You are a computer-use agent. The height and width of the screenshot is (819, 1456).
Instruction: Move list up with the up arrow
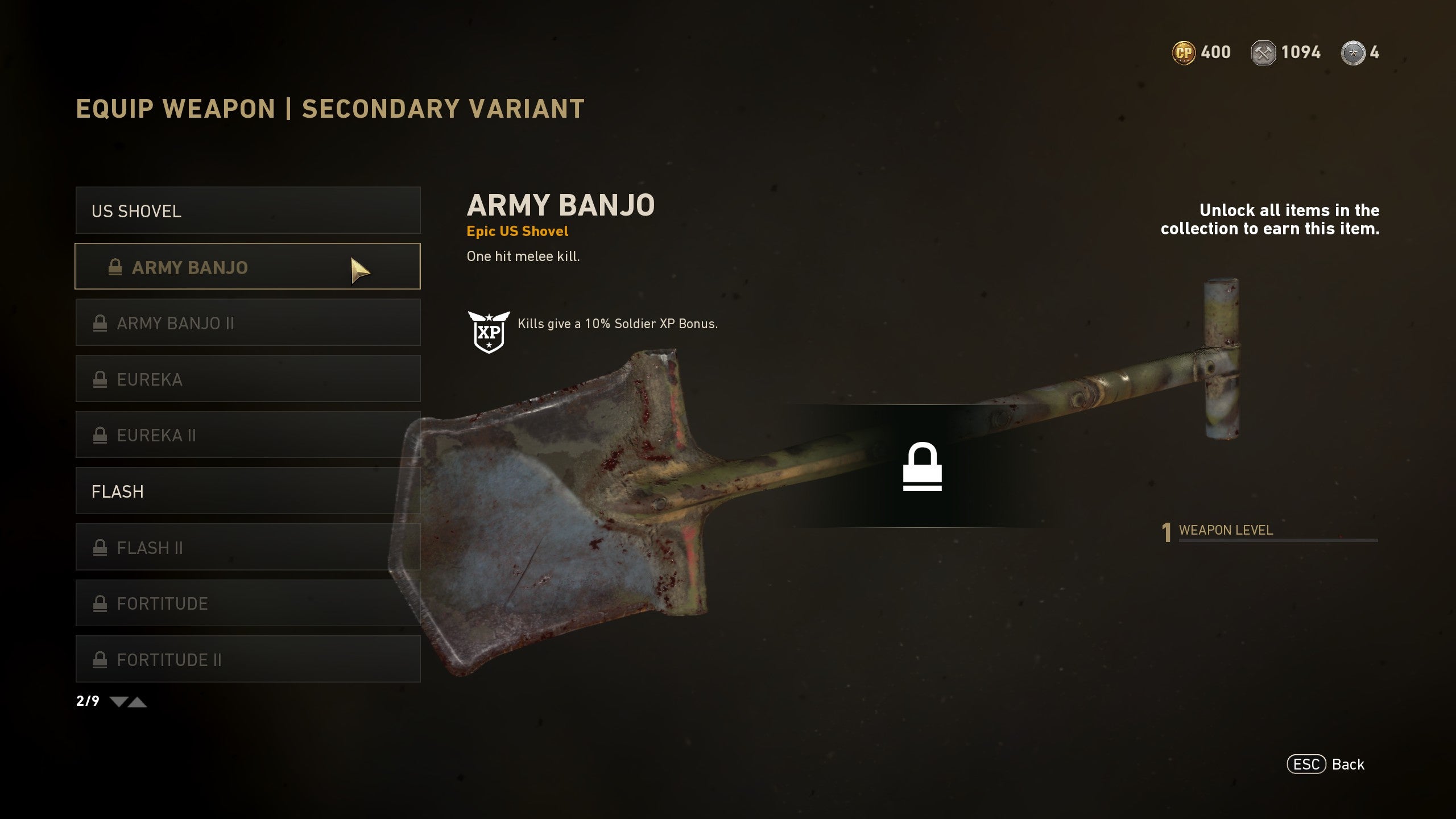[137, 702]
